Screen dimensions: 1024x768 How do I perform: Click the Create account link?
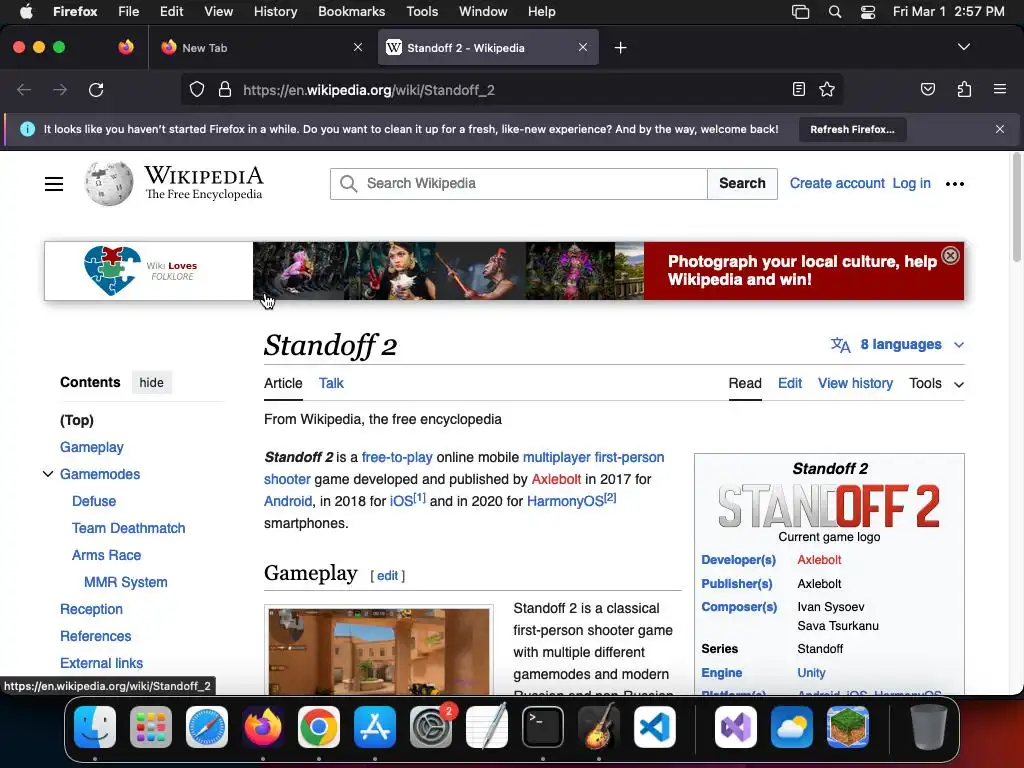[837, 184]
